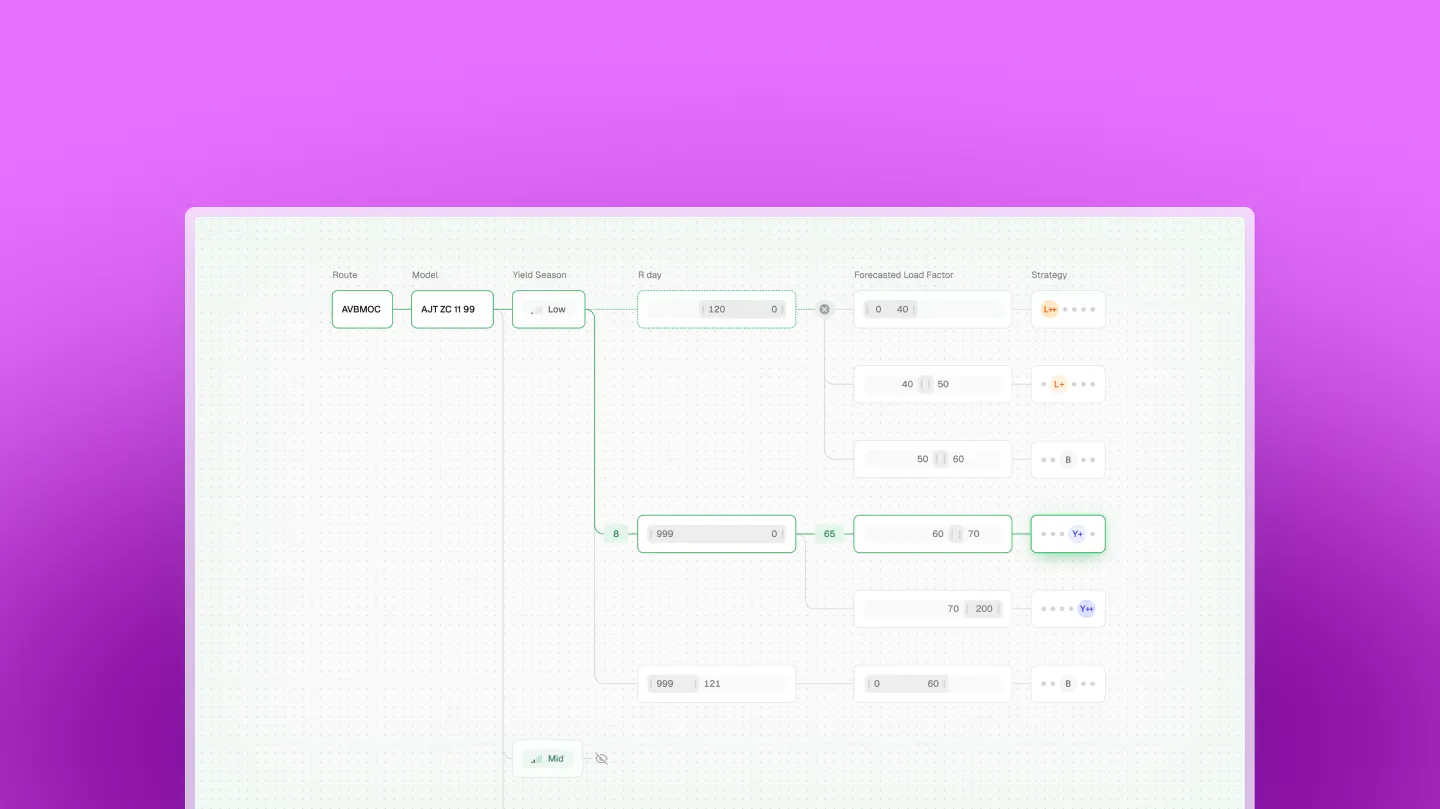Click the R day column header
1440x809 pixels.
point(650,275)
